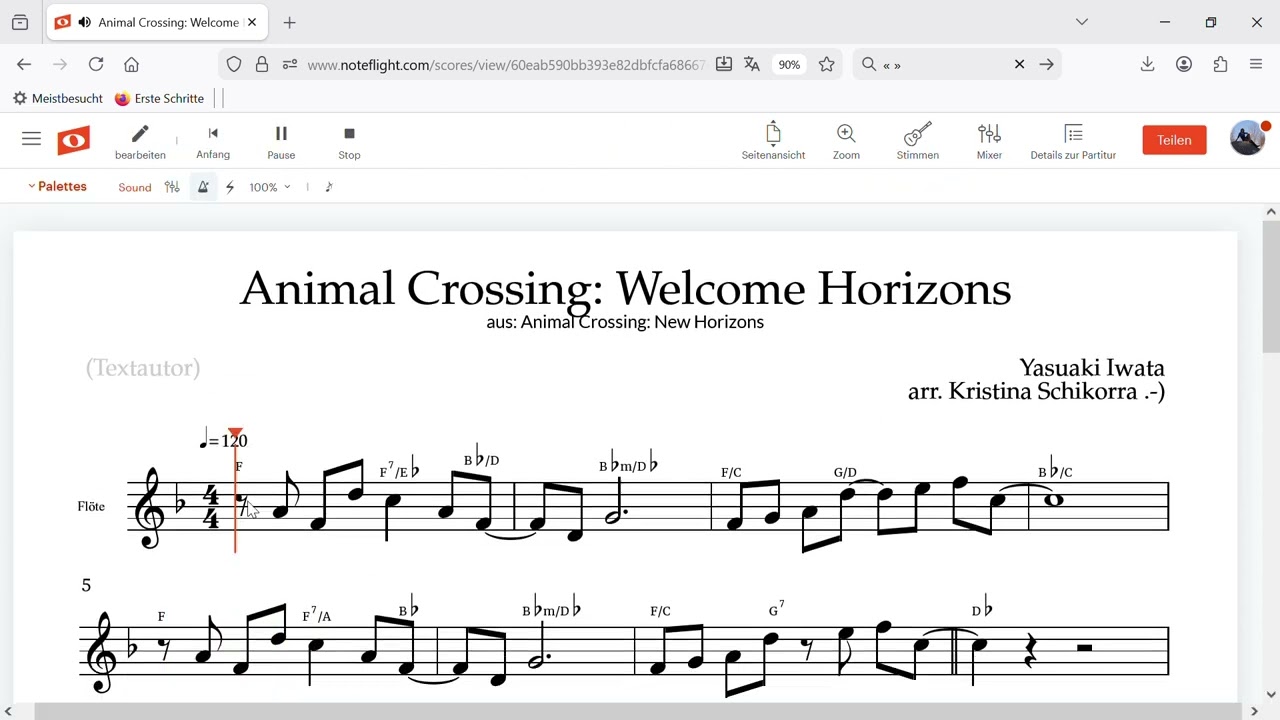The height and width of the screenshot is (720, 1280).
Task: Open a new browser tab
Action: 289,22
